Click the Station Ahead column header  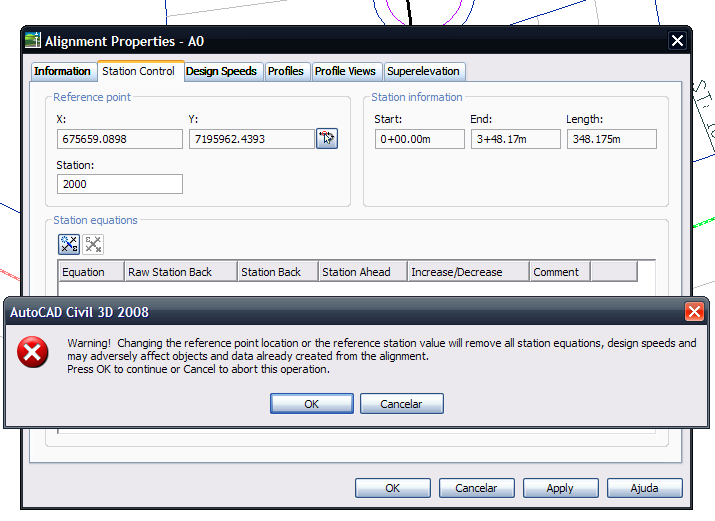(x=363, y=272)
